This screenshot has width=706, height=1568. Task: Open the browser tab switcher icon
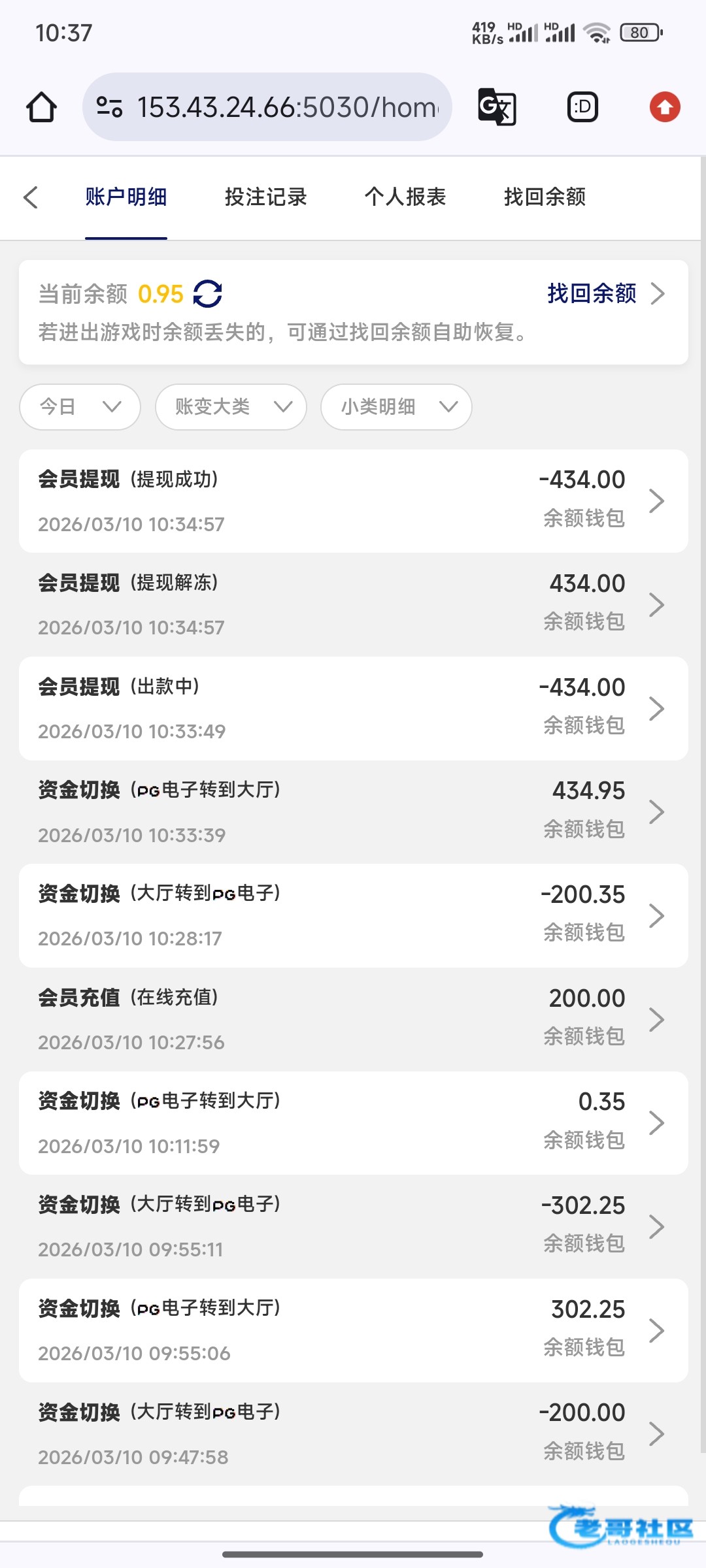pyautogui.click(x=582, y=107)
